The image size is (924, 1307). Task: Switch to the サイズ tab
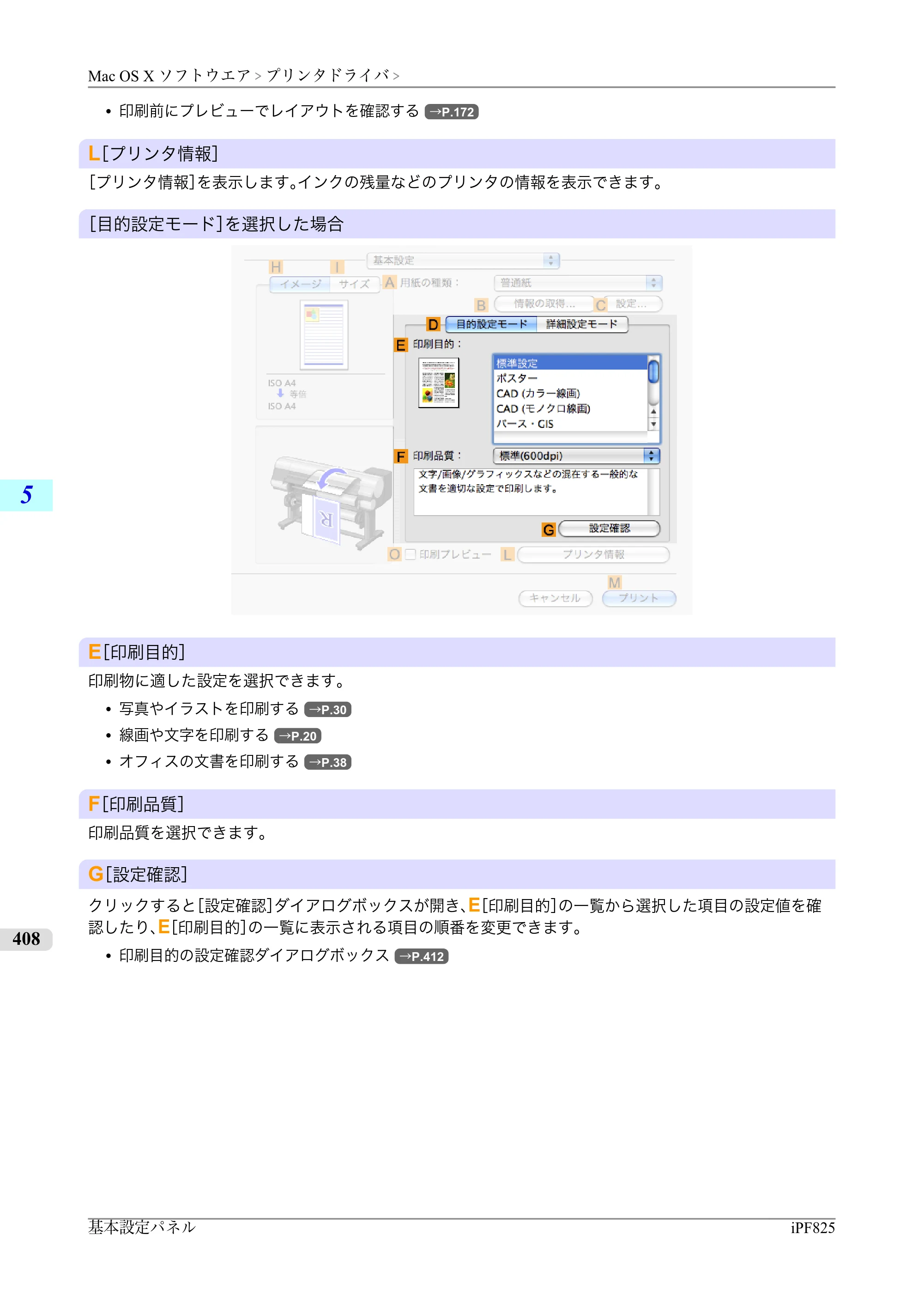coord(355,284)
